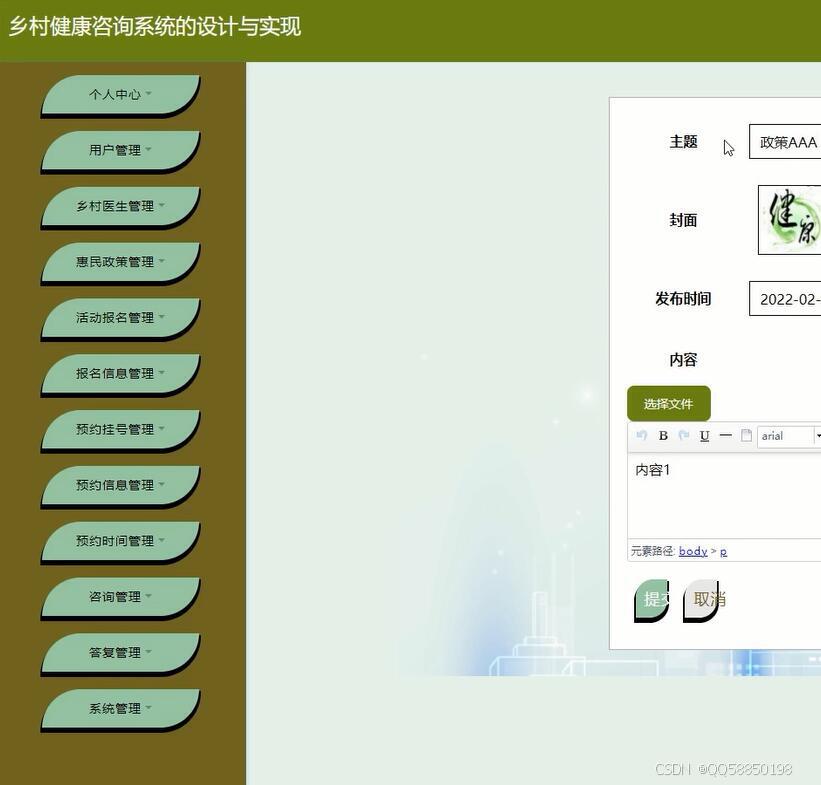
Task: Click the 发布时间 date input field
Action: 790,298
